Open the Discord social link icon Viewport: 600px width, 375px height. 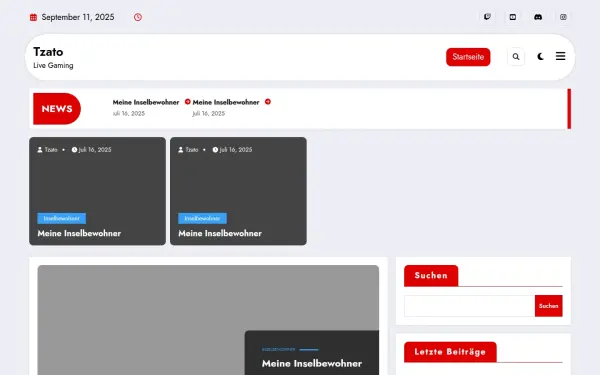pyautogui.click(x=538, y=17)
